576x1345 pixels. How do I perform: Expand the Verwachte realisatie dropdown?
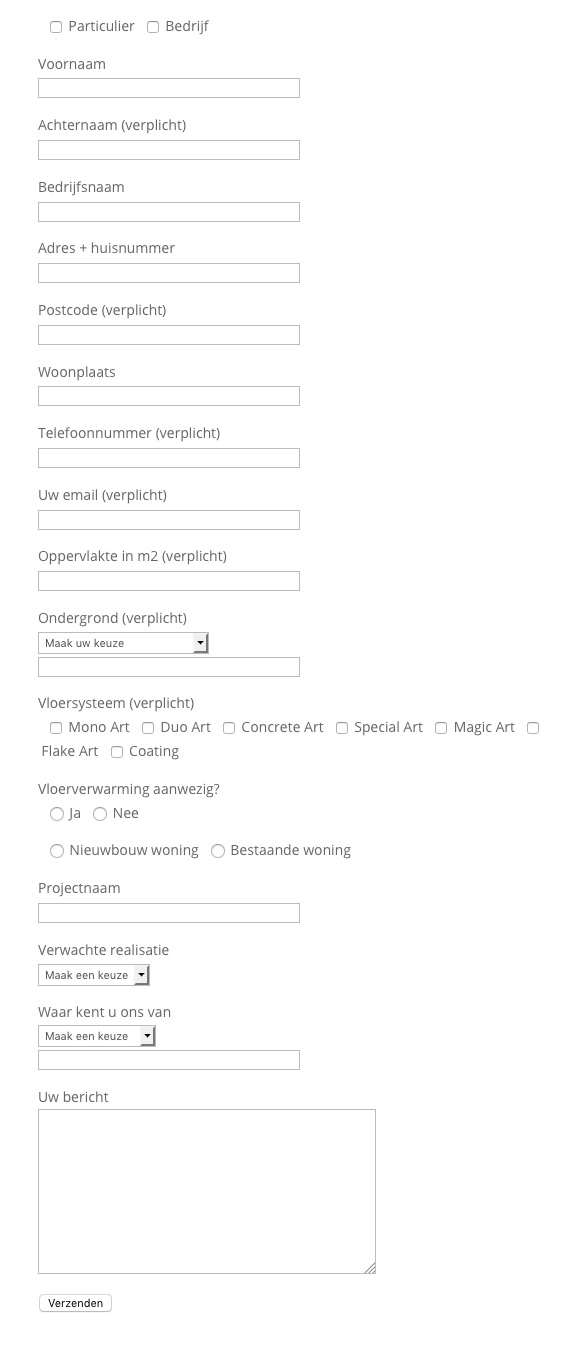tap(94, 975)
